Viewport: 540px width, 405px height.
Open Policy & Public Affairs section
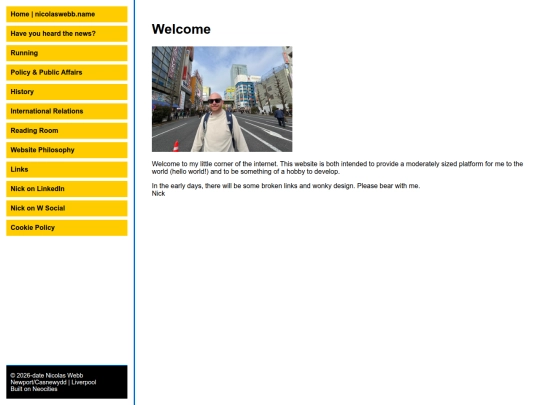(x=67, y=72)
